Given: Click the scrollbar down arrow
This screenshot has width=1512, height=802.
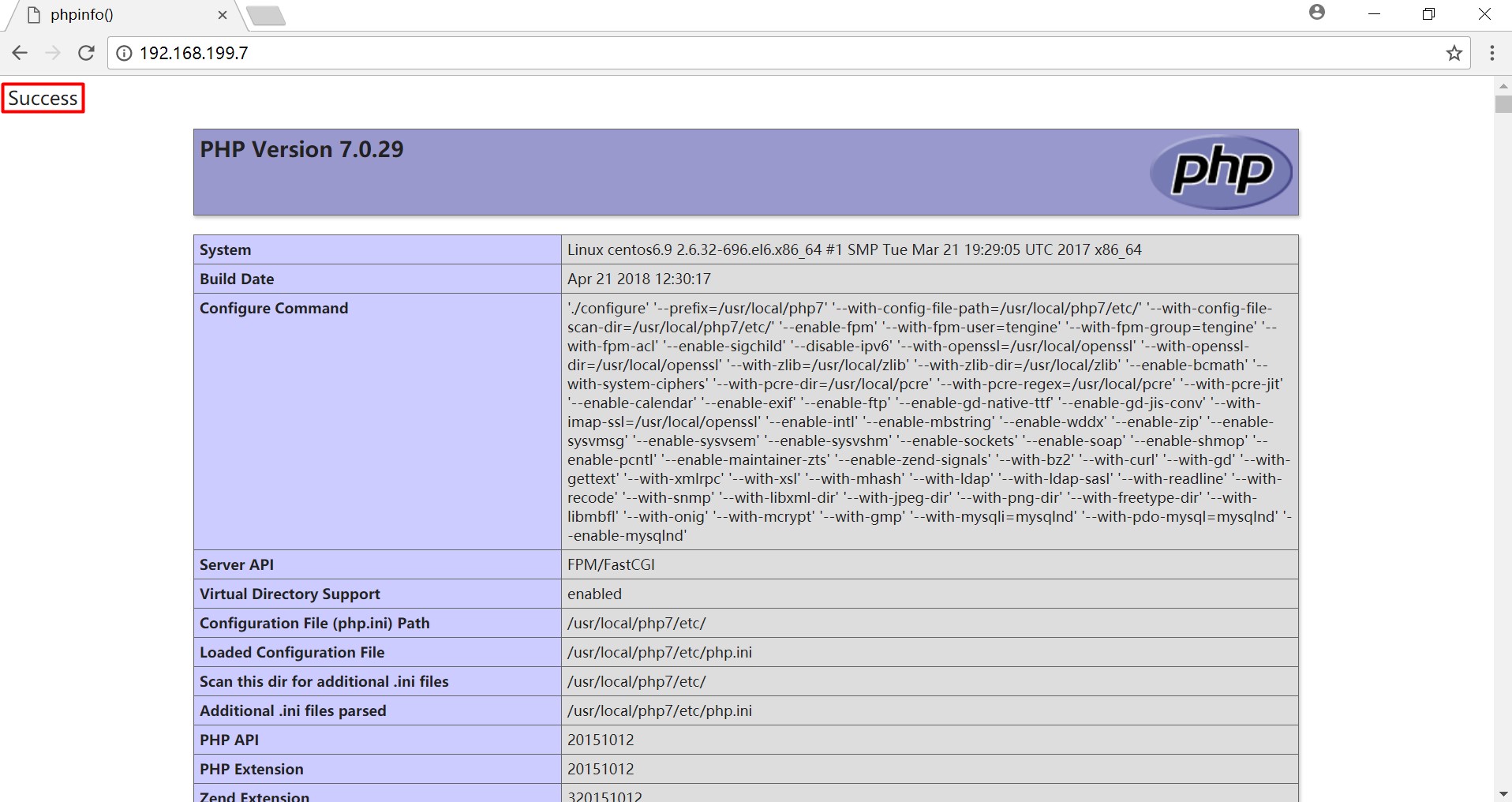Looking at the screenshot, I should coord(1503,793).
